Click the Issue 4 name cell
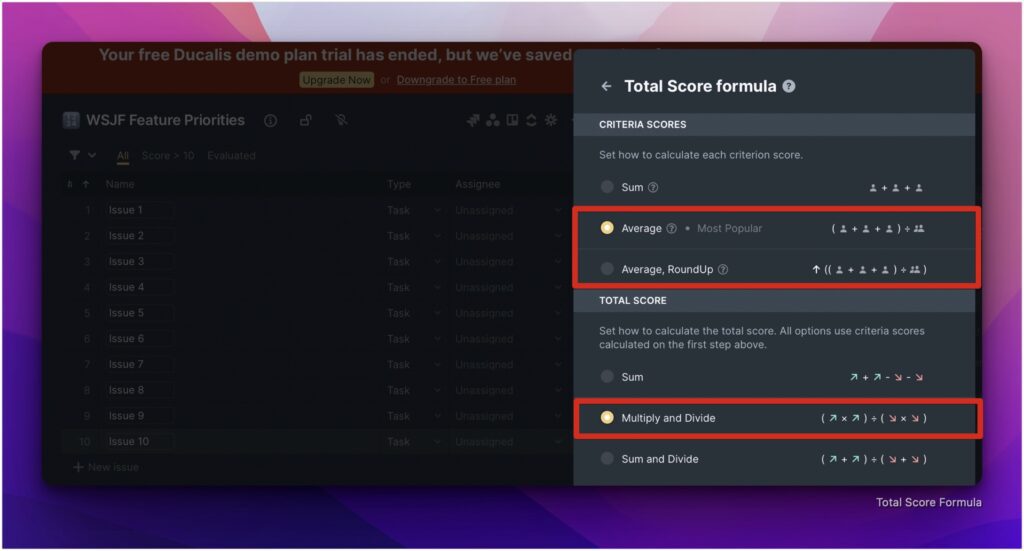The image size is (1024, 551). point(138,287)
